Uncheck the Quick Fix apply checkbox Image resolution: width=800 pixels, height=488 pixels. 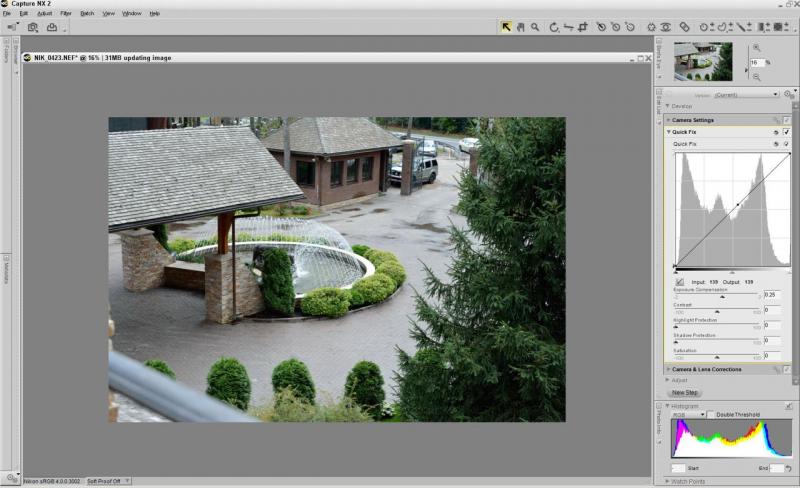pyautogui.click(x=786, y=132)
